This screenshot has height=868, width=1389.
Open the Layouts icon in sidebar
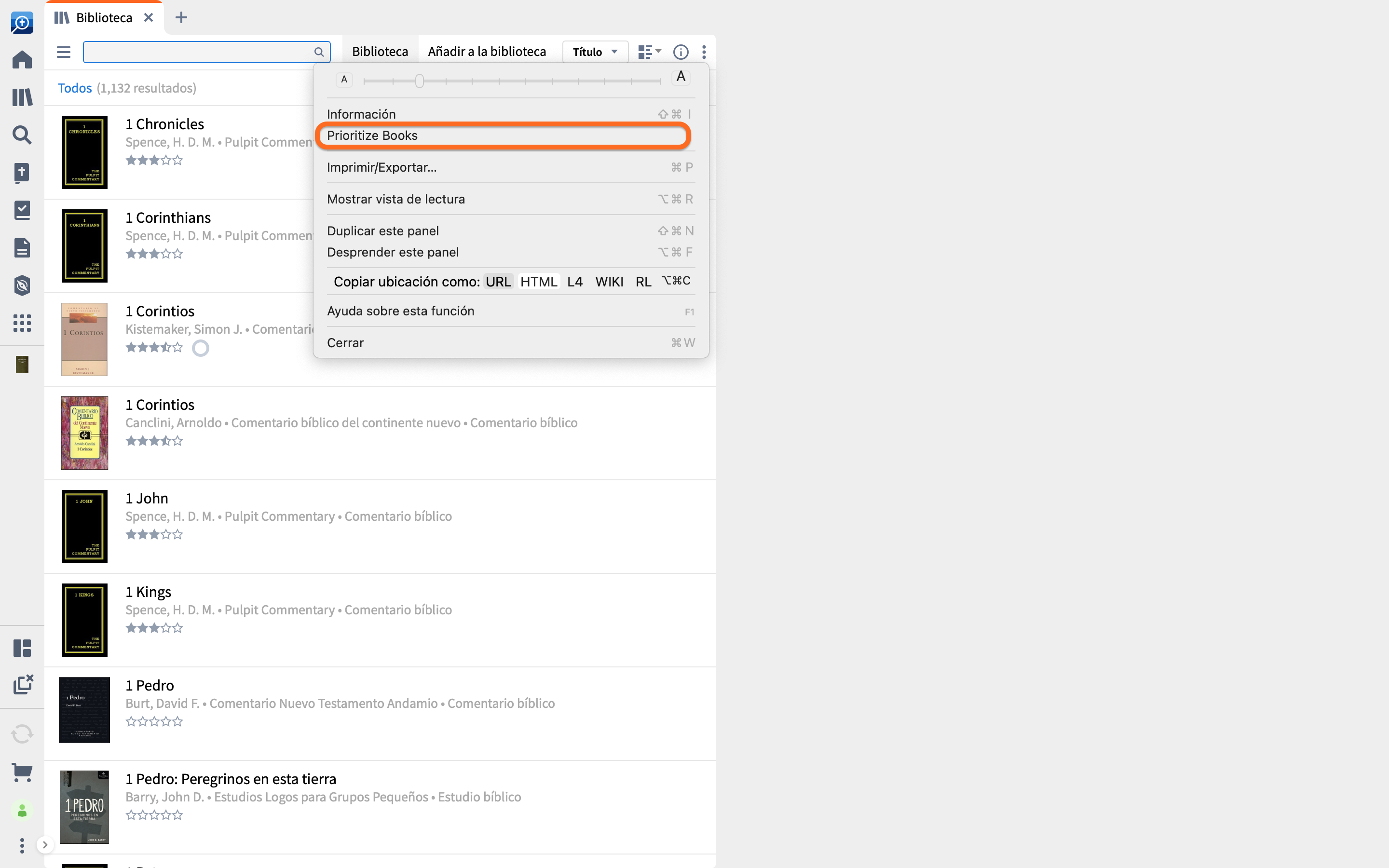click(x=22, y=648)
